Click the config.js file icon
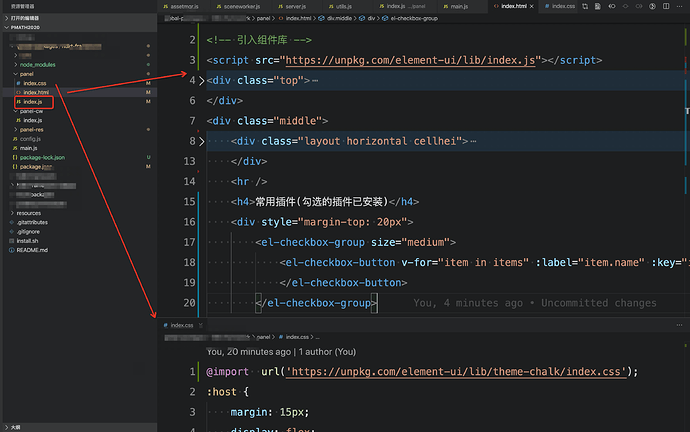The image size is (690, 432). 14,139
